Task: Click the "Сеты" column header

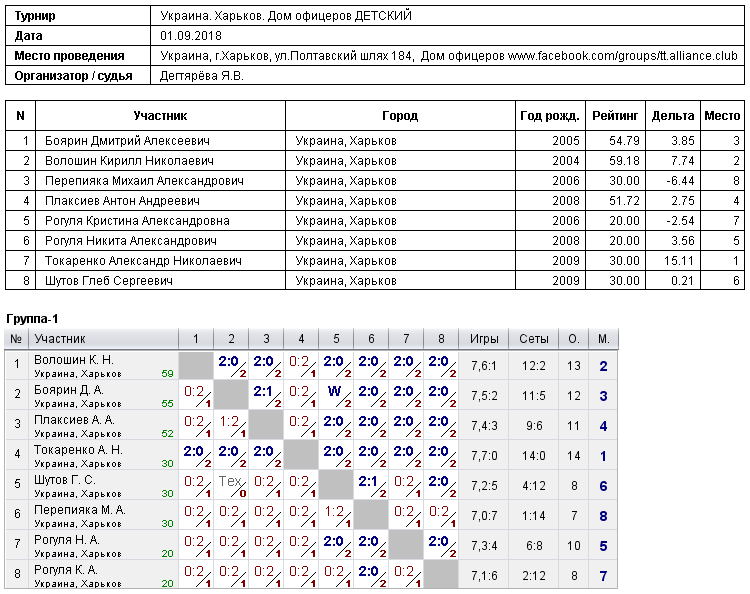Action: pyautogui.click(x=534, y=339)
